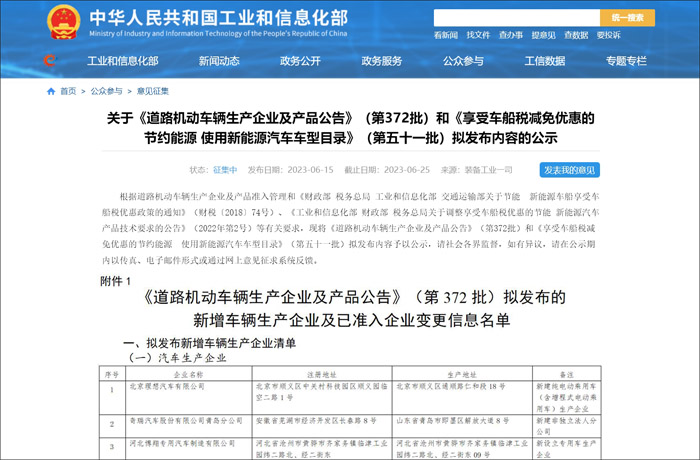Click subheading （一）汽车生产企业
The height and width of the screenshot is (460, 700).
coord(177,358)
